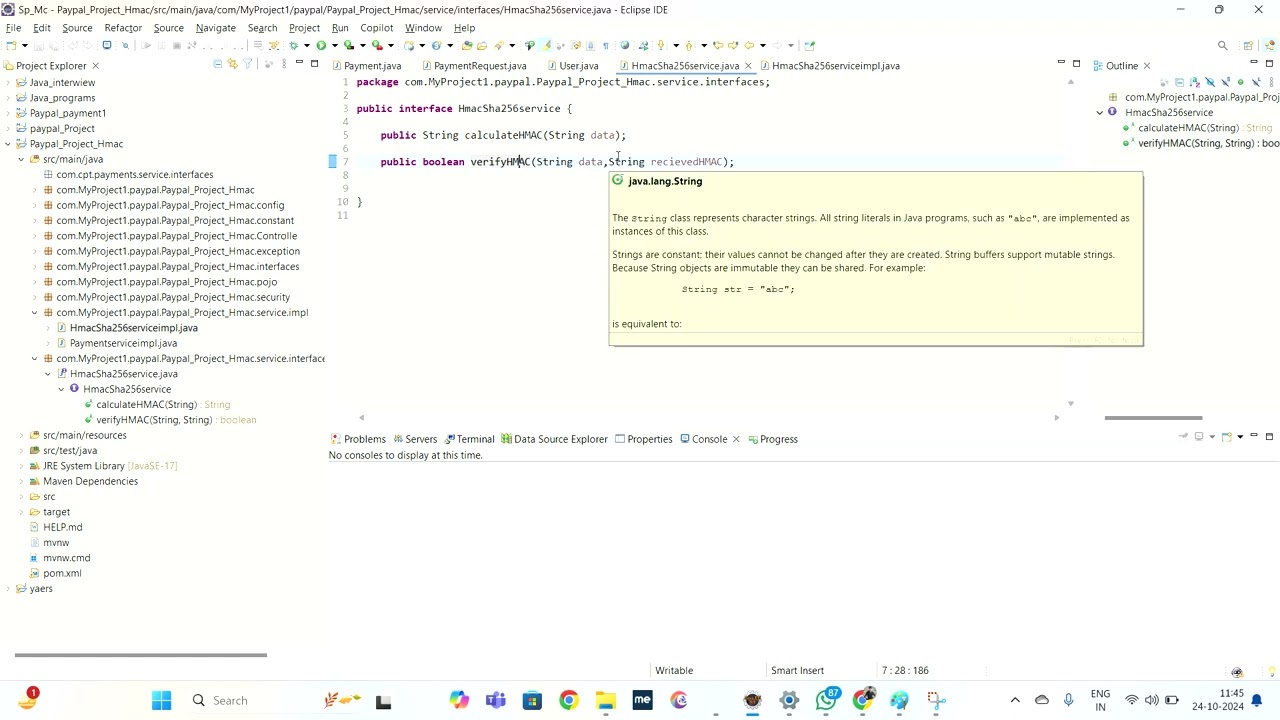Toggle Sort alphabetically in Outline view
The height and width of the screenshot is (720, 1280).
1194,82
